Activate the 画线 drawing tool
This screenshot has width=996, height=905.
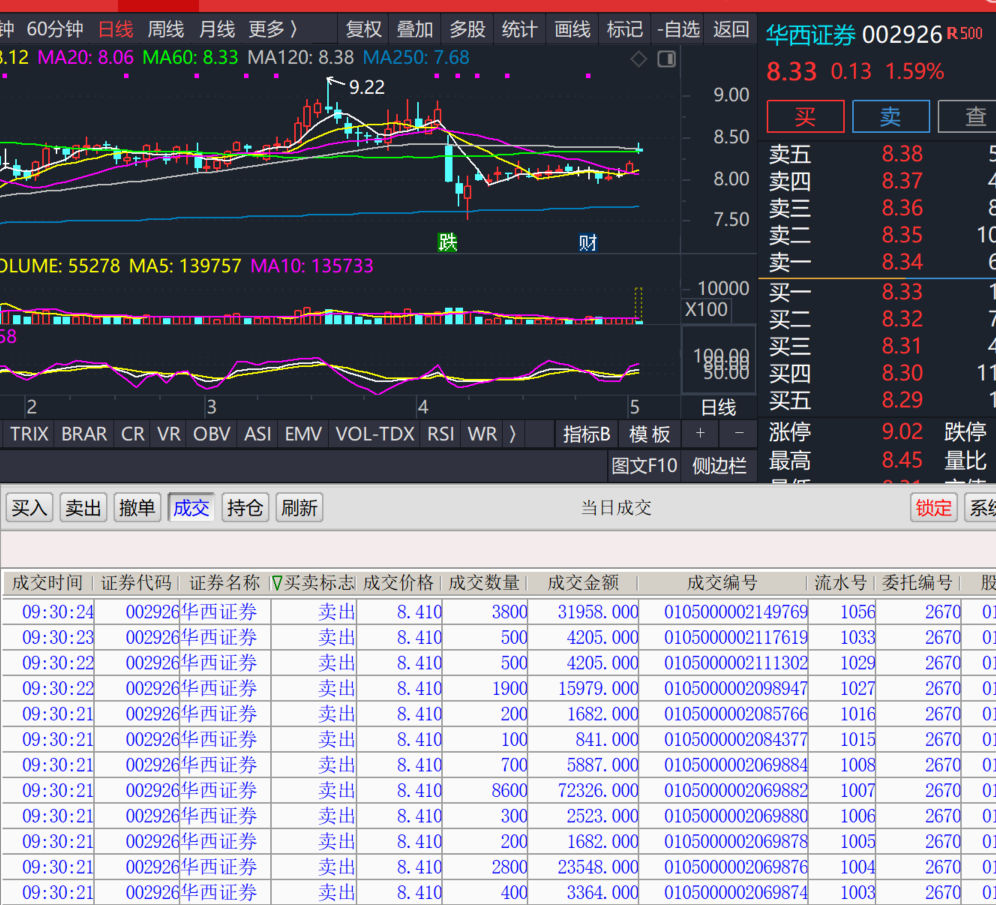572,29
